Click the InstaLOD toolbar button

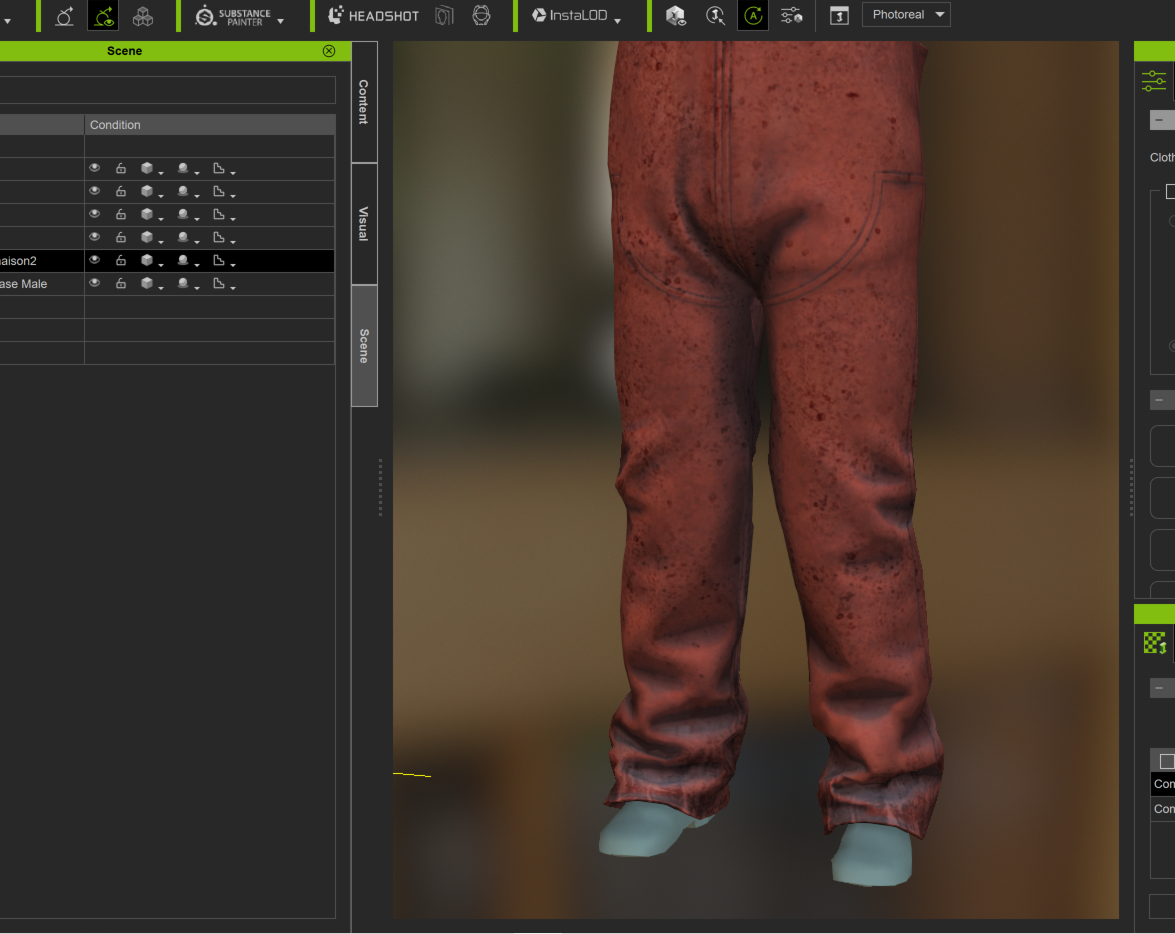(576, 16)
